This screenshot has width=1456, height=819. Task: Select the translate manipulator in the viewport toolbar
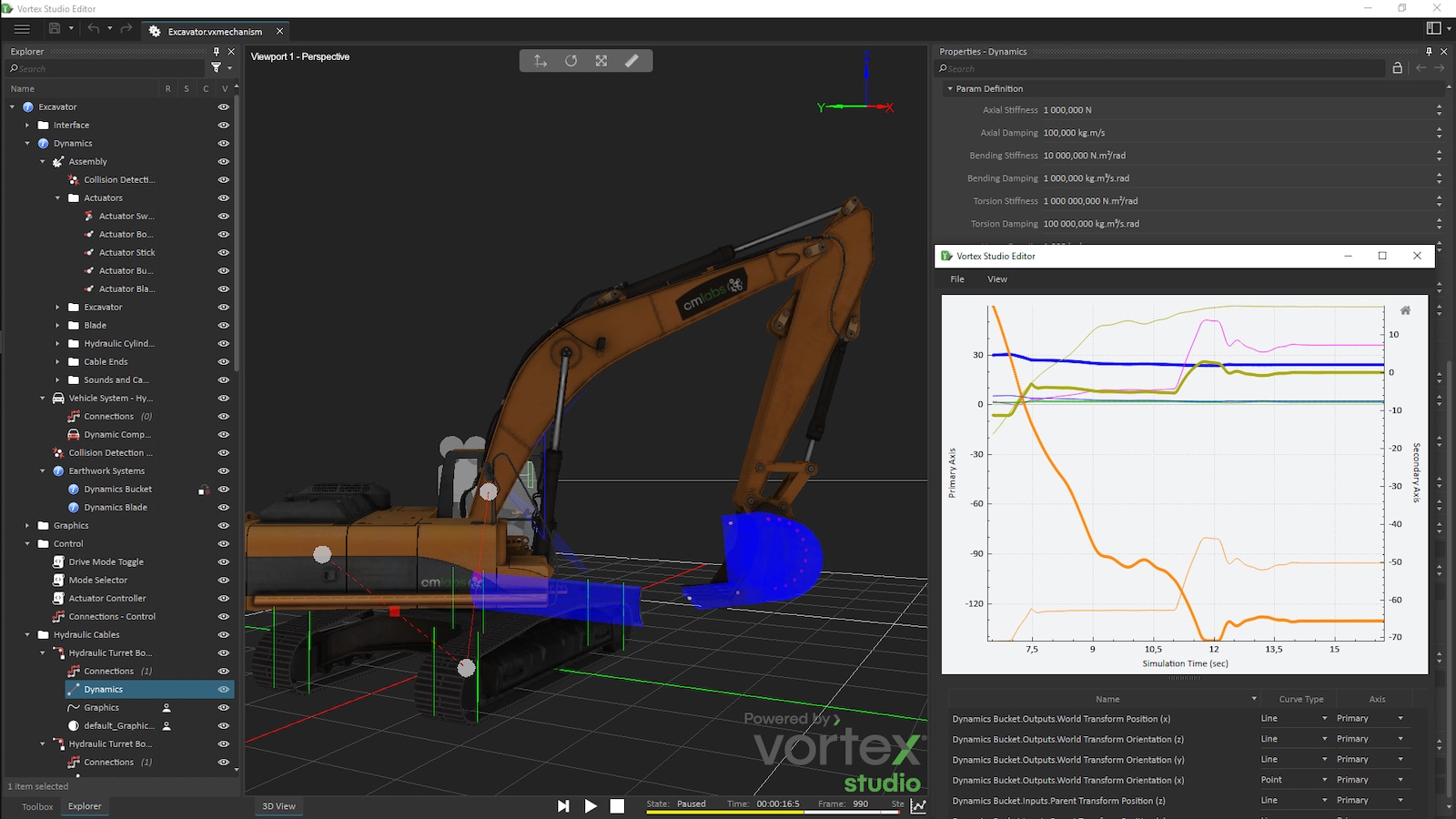click(540, 60)
